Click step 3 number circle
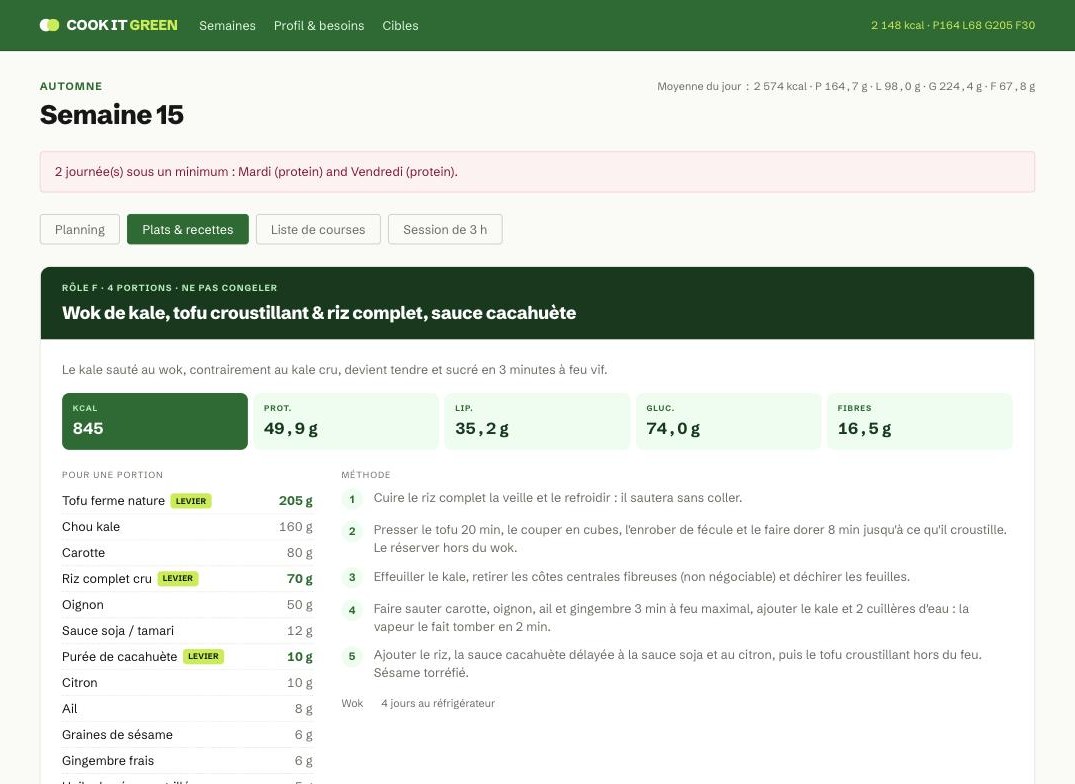Viewport: 1075px width, 784px height. [352, 578]
